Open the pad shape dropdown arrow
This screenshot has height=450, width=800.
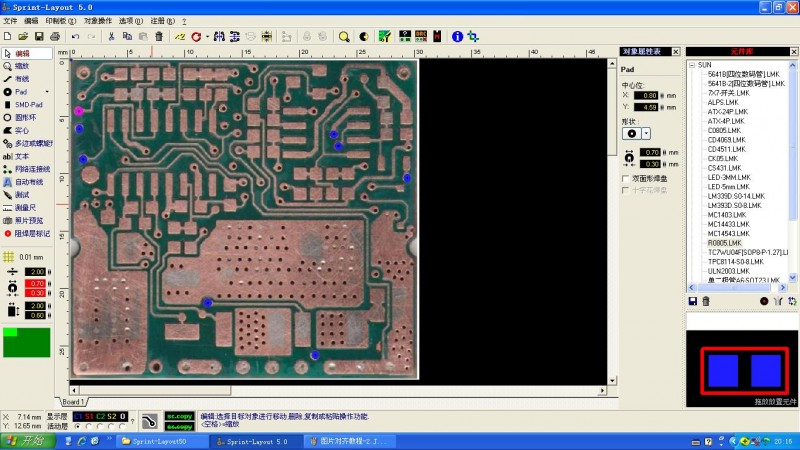(646, 132)
